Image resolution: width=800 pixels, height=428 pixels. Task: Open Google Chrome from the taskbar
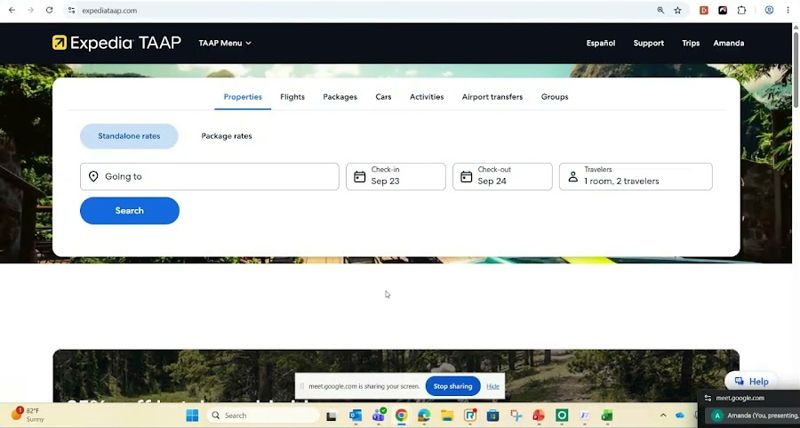tap(402, 416)
